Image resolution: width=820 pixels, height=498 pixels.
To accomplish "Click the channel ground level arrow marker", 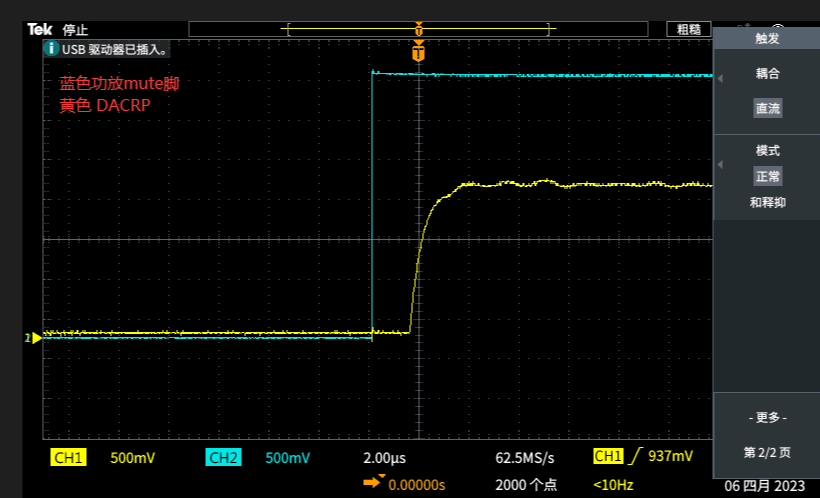I will tap(33, 338).
